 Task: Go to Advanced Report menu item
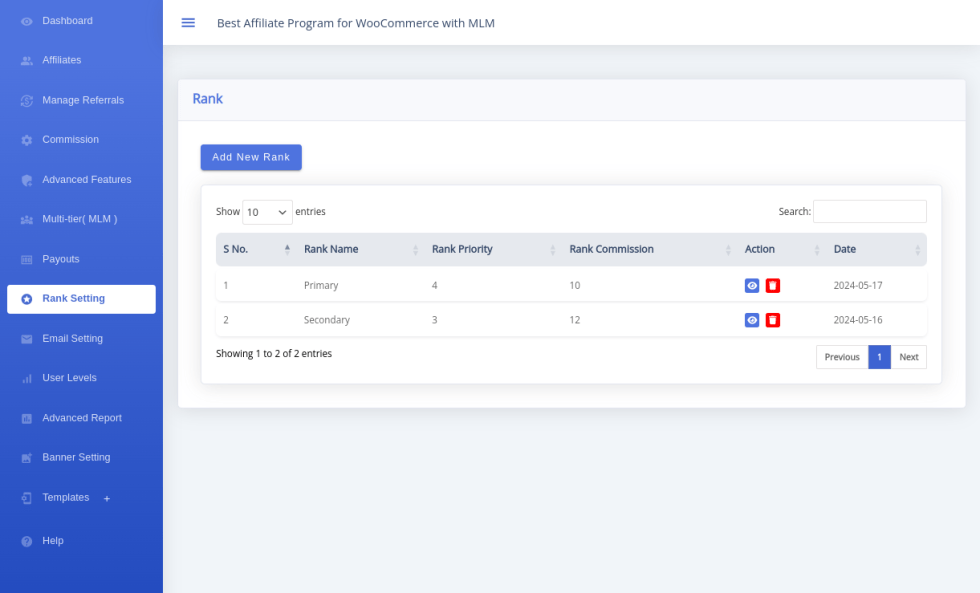pyautogui.click(x=82, y=418)
